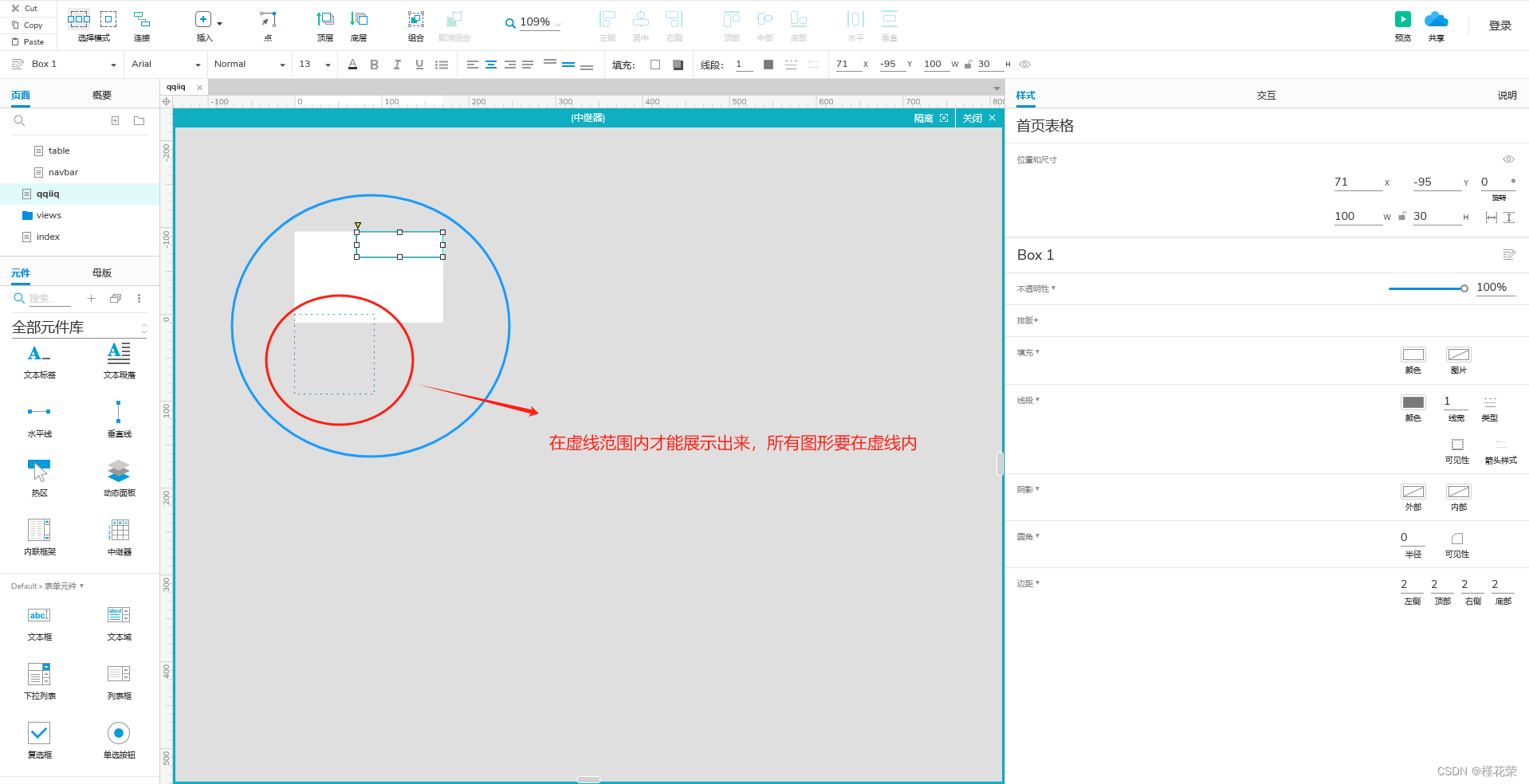1529x784 pixels.
Task: Click the corner radius input field
Action: (x=1413, y=538)
